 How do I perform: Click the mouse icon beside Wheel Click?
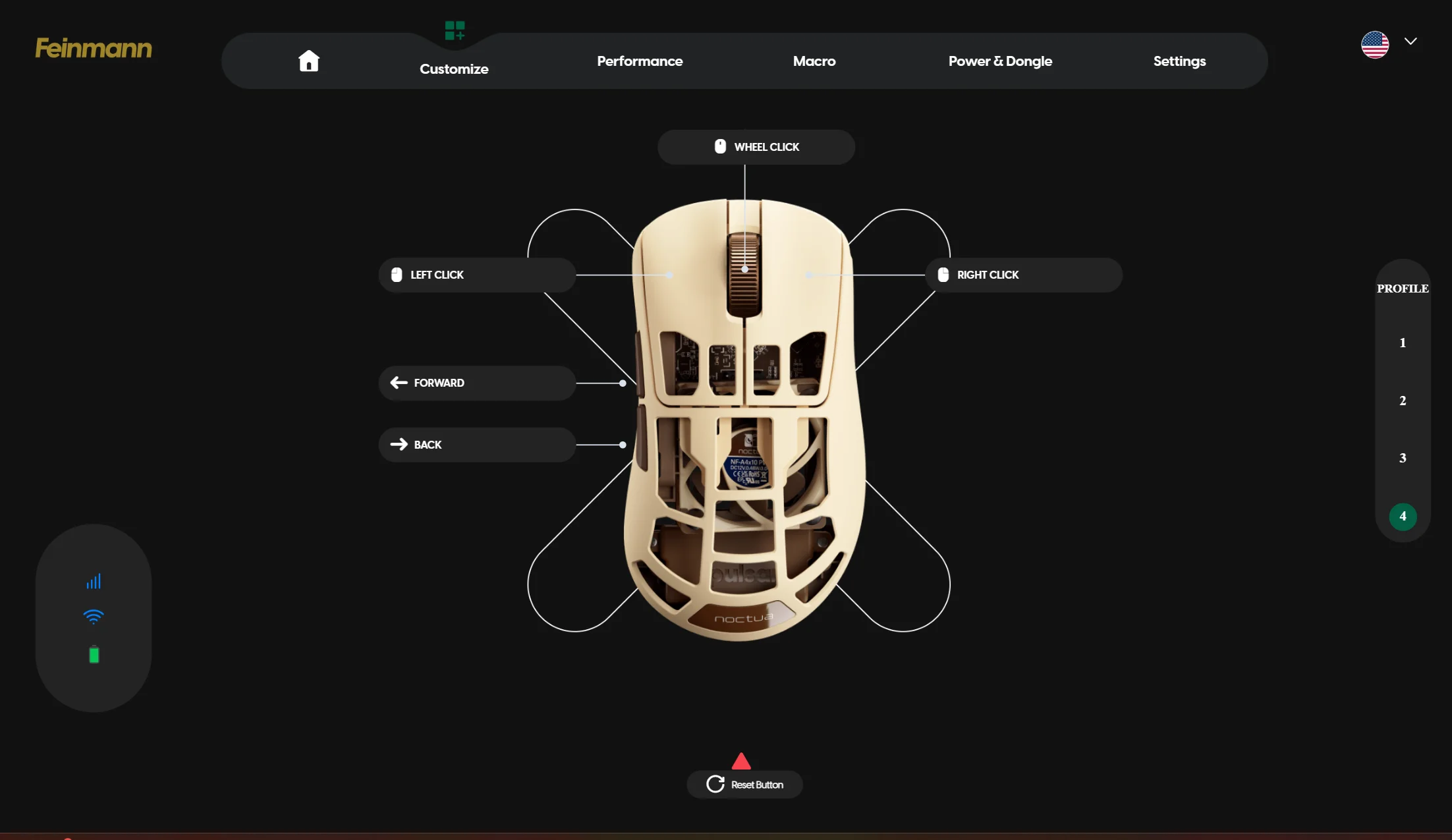coord(720,146)
